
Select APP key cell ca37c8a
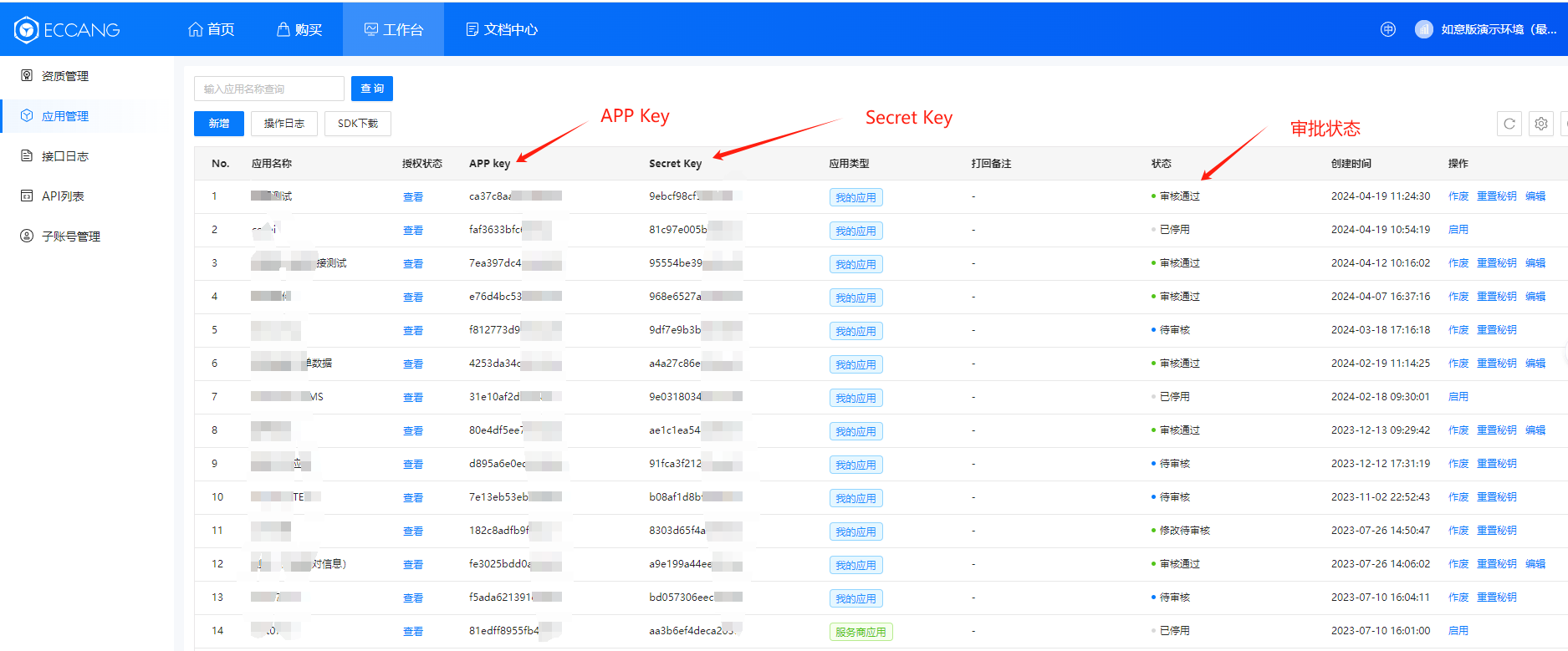click(x=515, y=196)
